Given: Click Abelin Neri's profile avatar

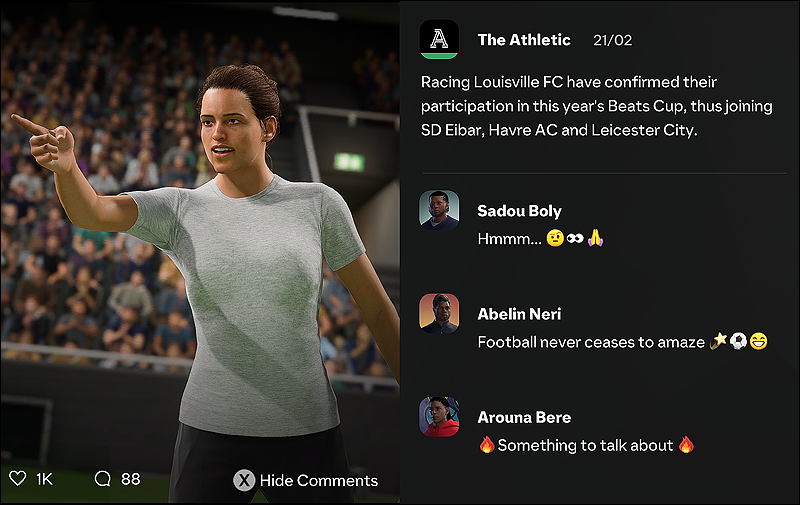Looking at the screenshot, I should tap(439, 313).
